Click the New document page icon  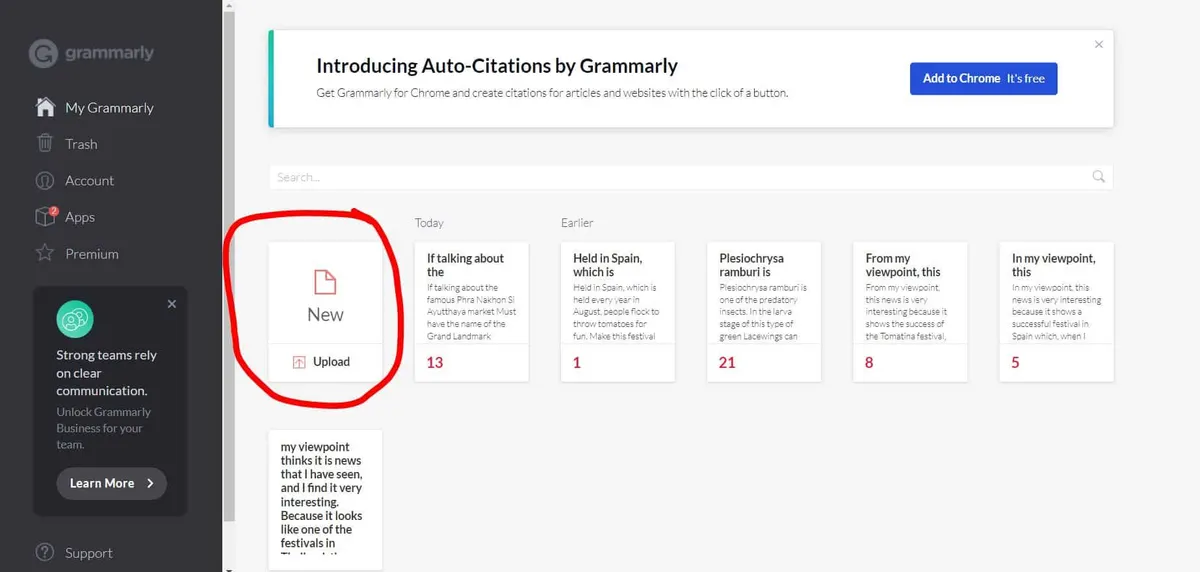325,281
